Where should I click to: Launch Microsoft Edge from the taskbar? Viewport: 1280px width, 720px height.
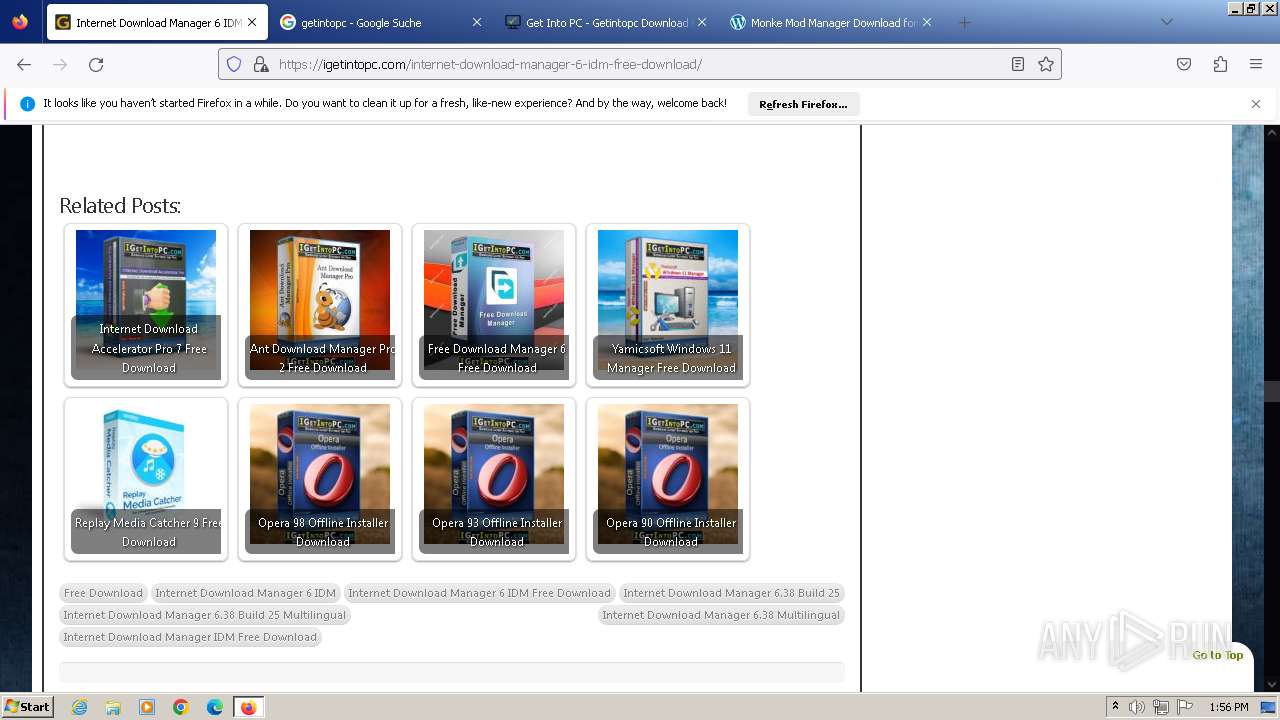coord(215,707)
